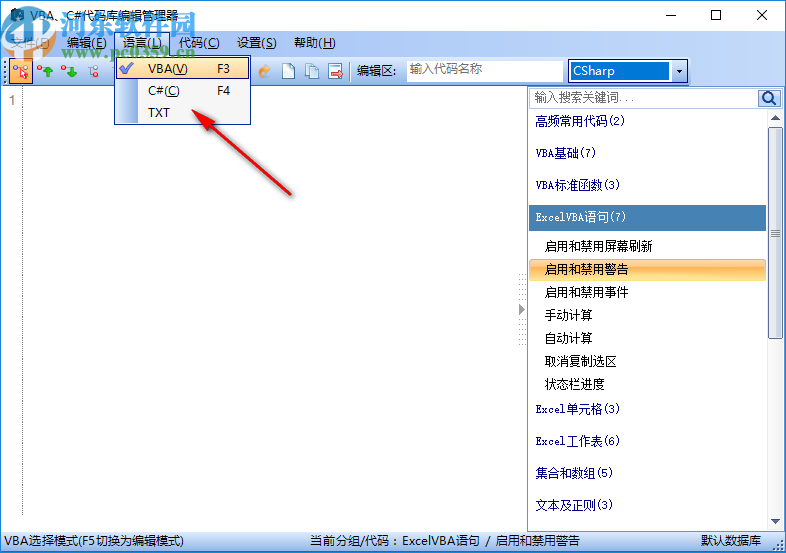Click the code list scrollbar up arrow
The width and height of the screenshot is (786, 553).
(775, 118)
